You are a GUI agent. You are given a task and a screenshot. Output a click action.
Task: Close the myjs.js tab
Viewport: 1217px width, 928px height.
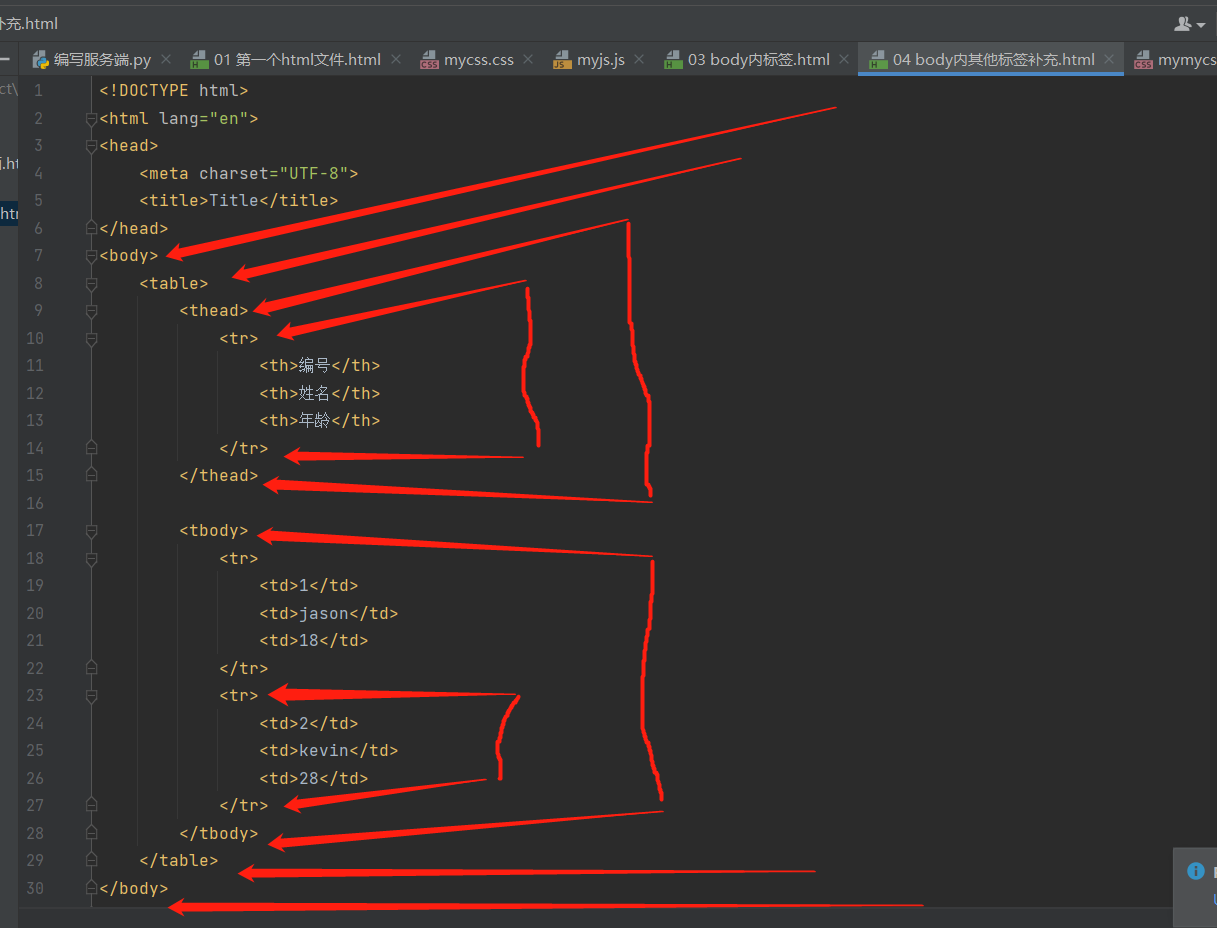[x=640, y=60]
